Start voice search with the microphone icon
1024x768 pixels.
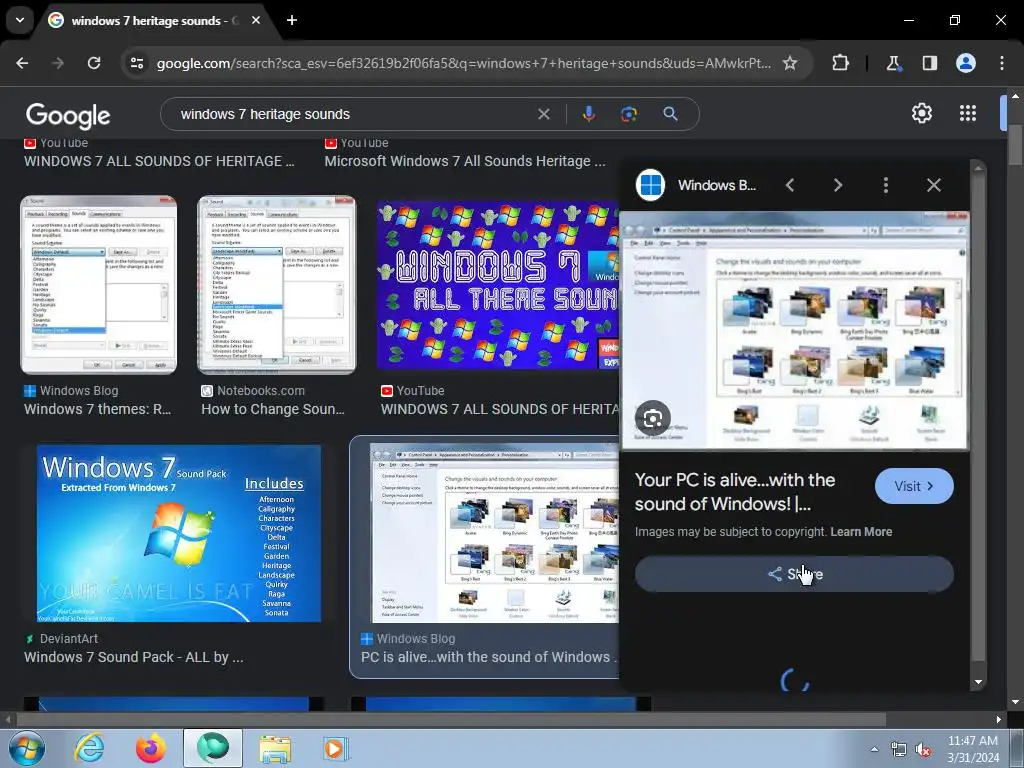click(588, 114)
